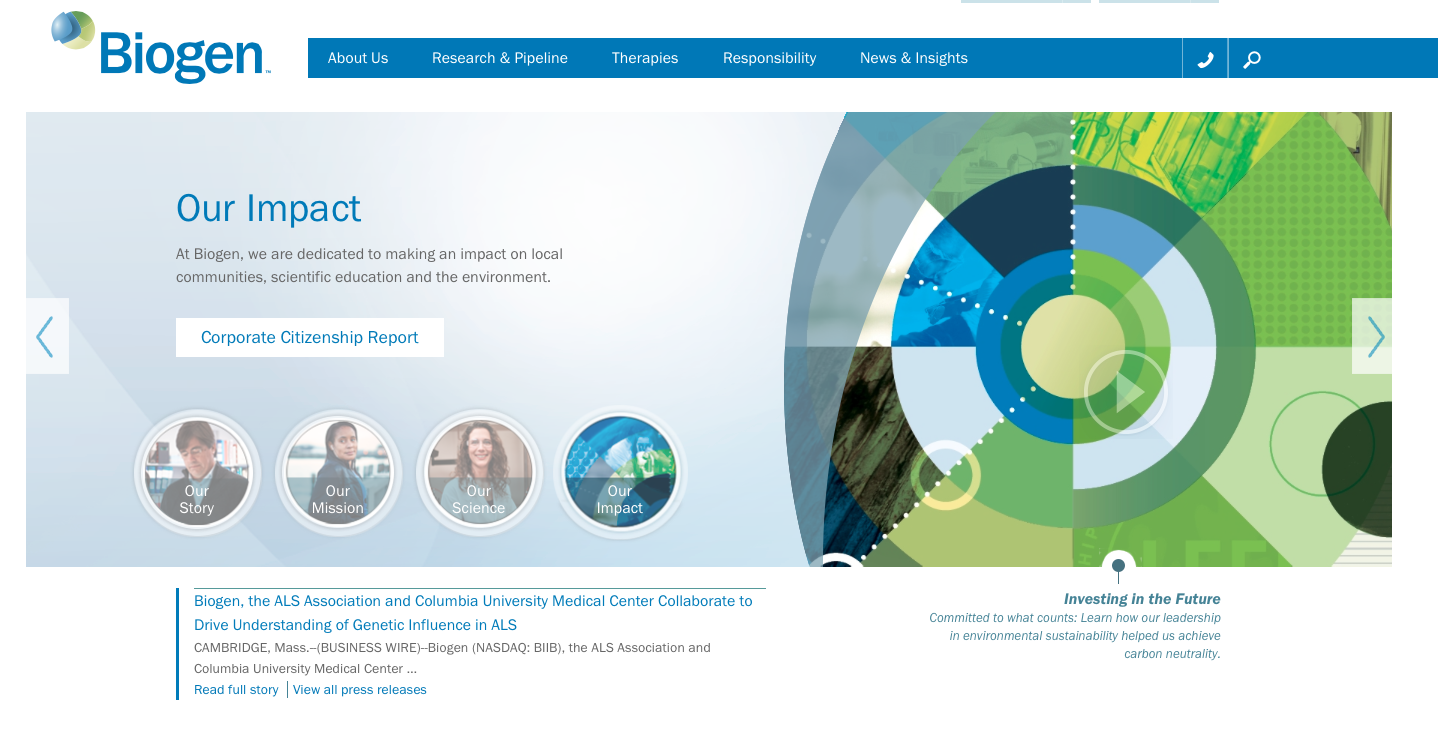Click Corporate Citizenship Report button
The height and width of the screenshot is (733, 1438).
click(x=310, y=338)
